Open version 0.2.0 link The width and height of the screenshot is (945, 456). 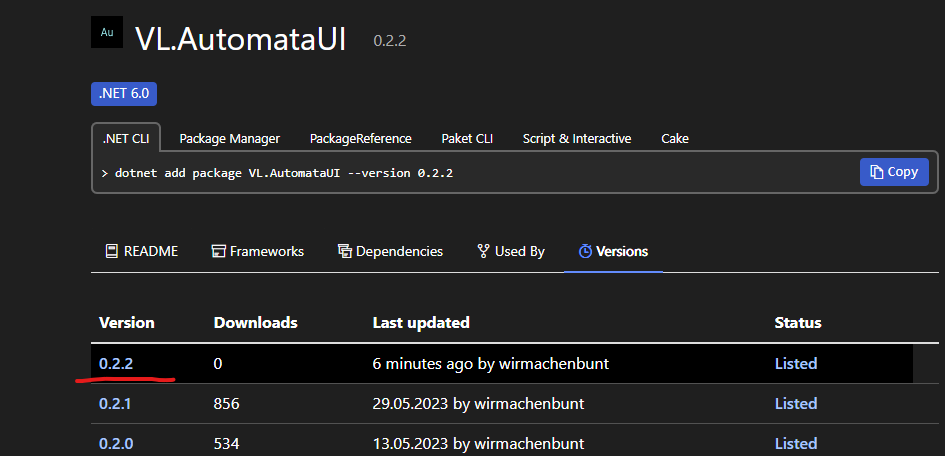tap(116, 444)
